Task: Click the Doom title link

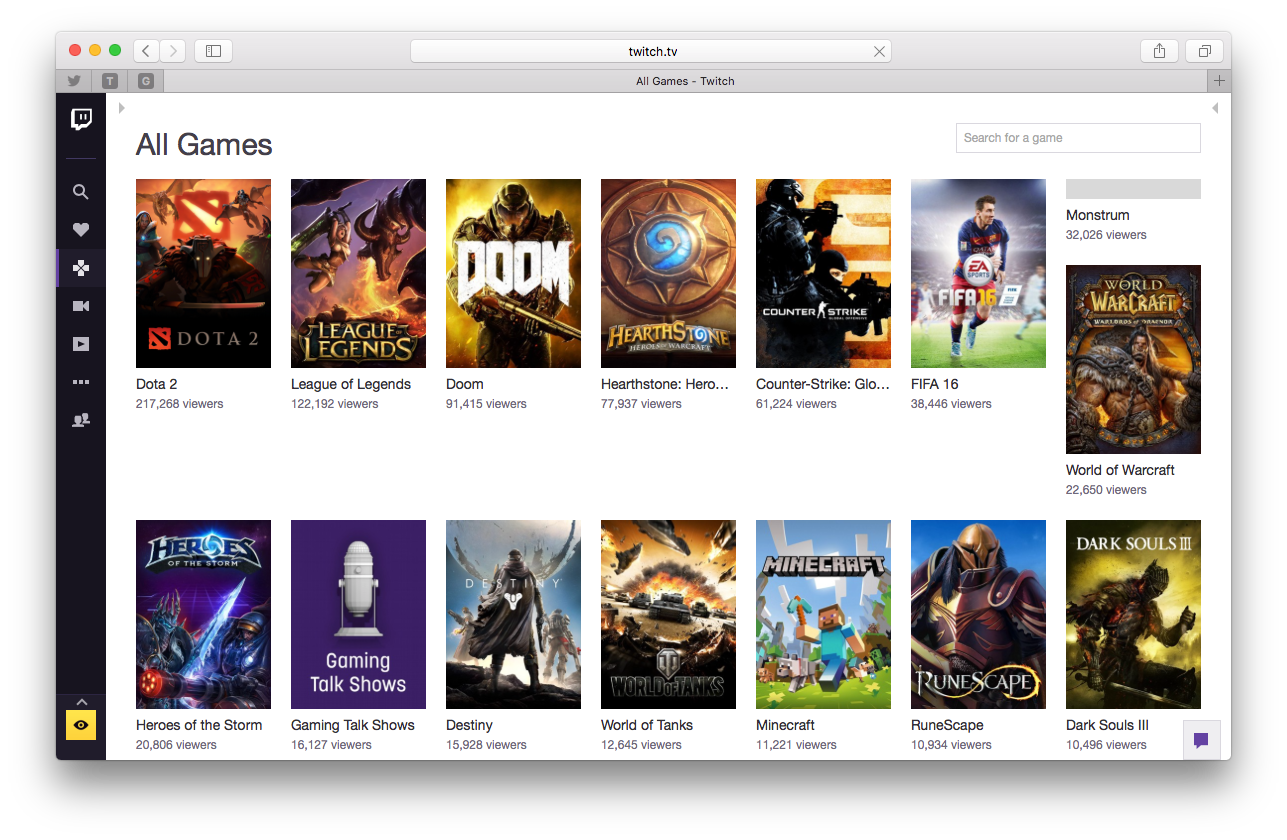Action: click(464, 384)
